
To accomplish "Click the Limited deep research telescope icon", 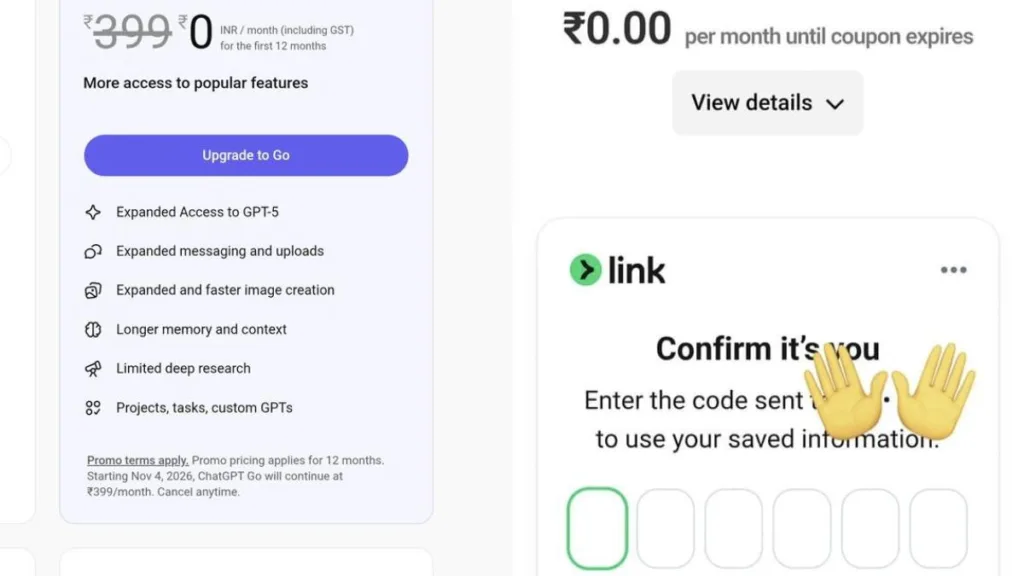I will (x=93, y=368).
